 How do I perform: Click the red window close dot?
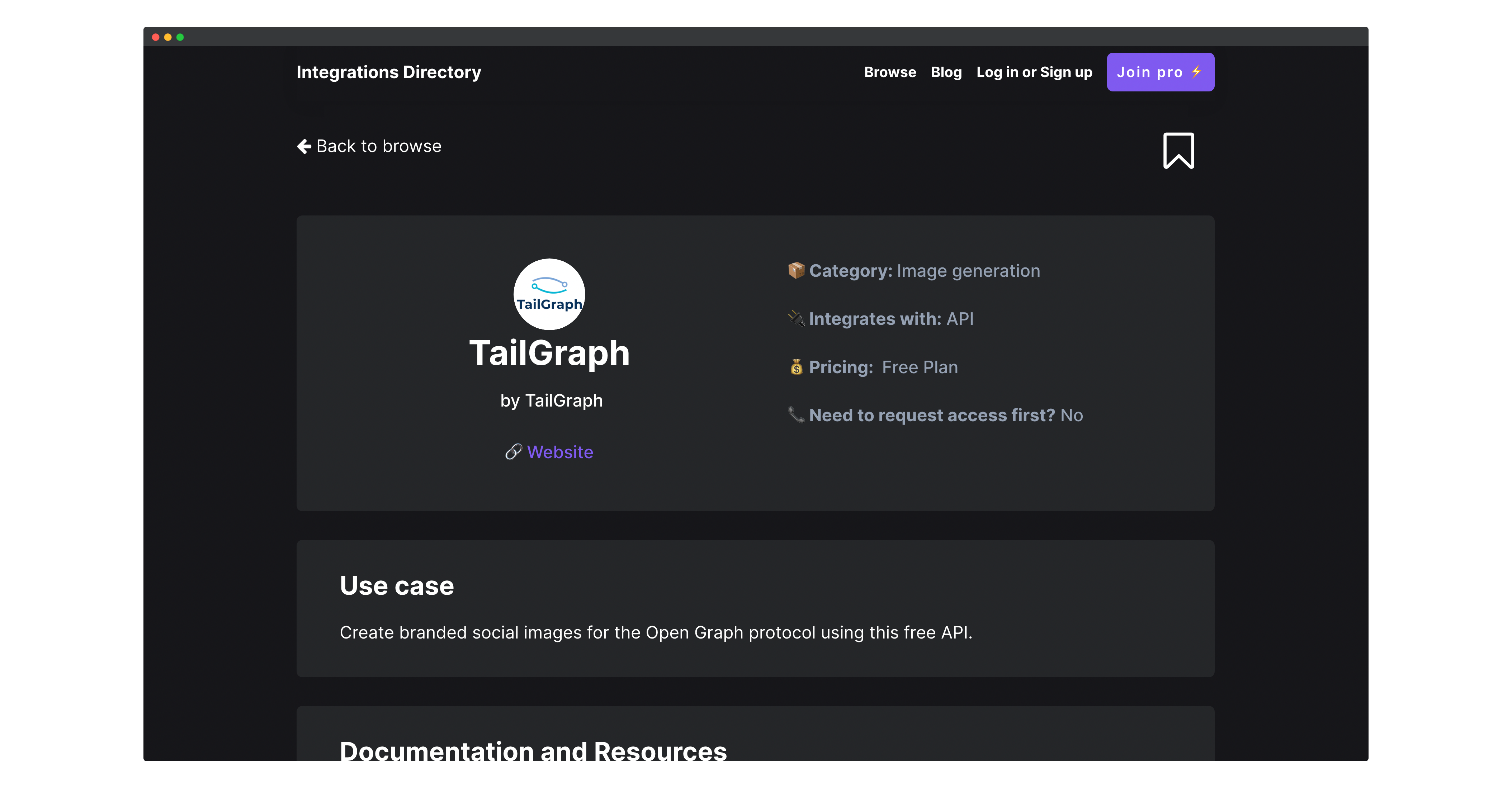[156, 37]
